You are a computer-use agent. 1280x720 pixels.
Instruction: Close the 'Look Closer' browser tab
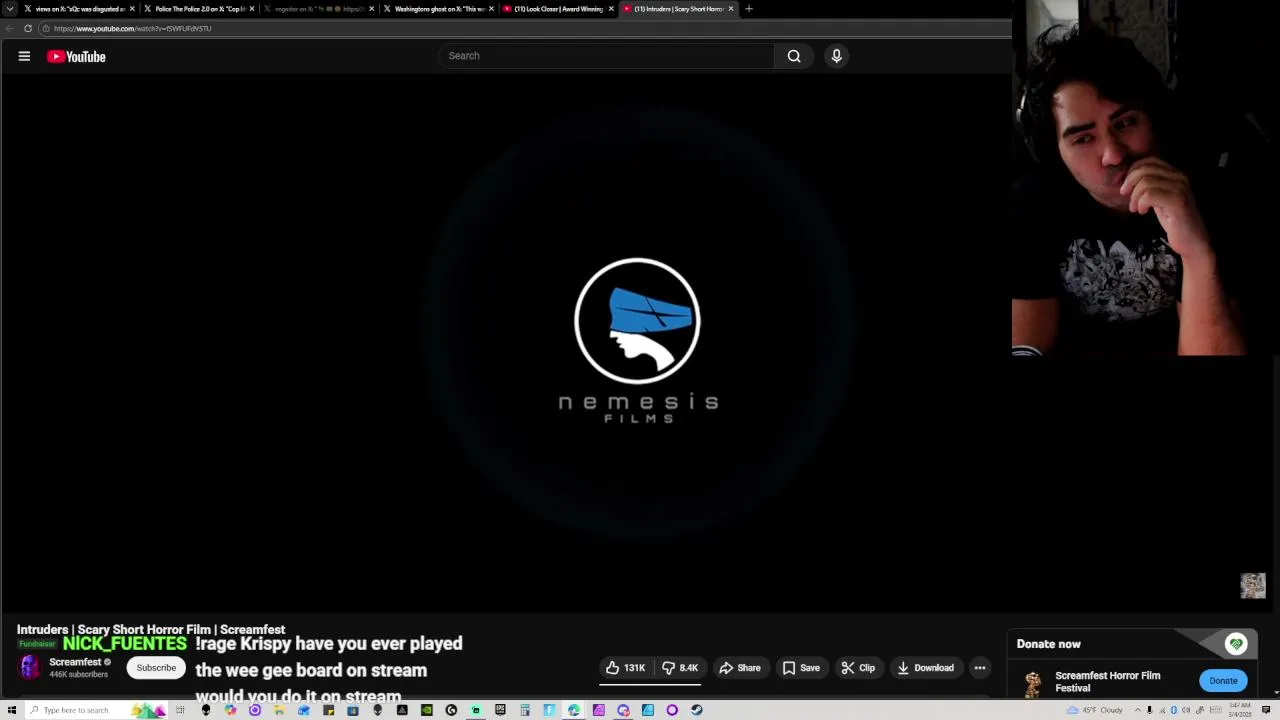[611, 9]
